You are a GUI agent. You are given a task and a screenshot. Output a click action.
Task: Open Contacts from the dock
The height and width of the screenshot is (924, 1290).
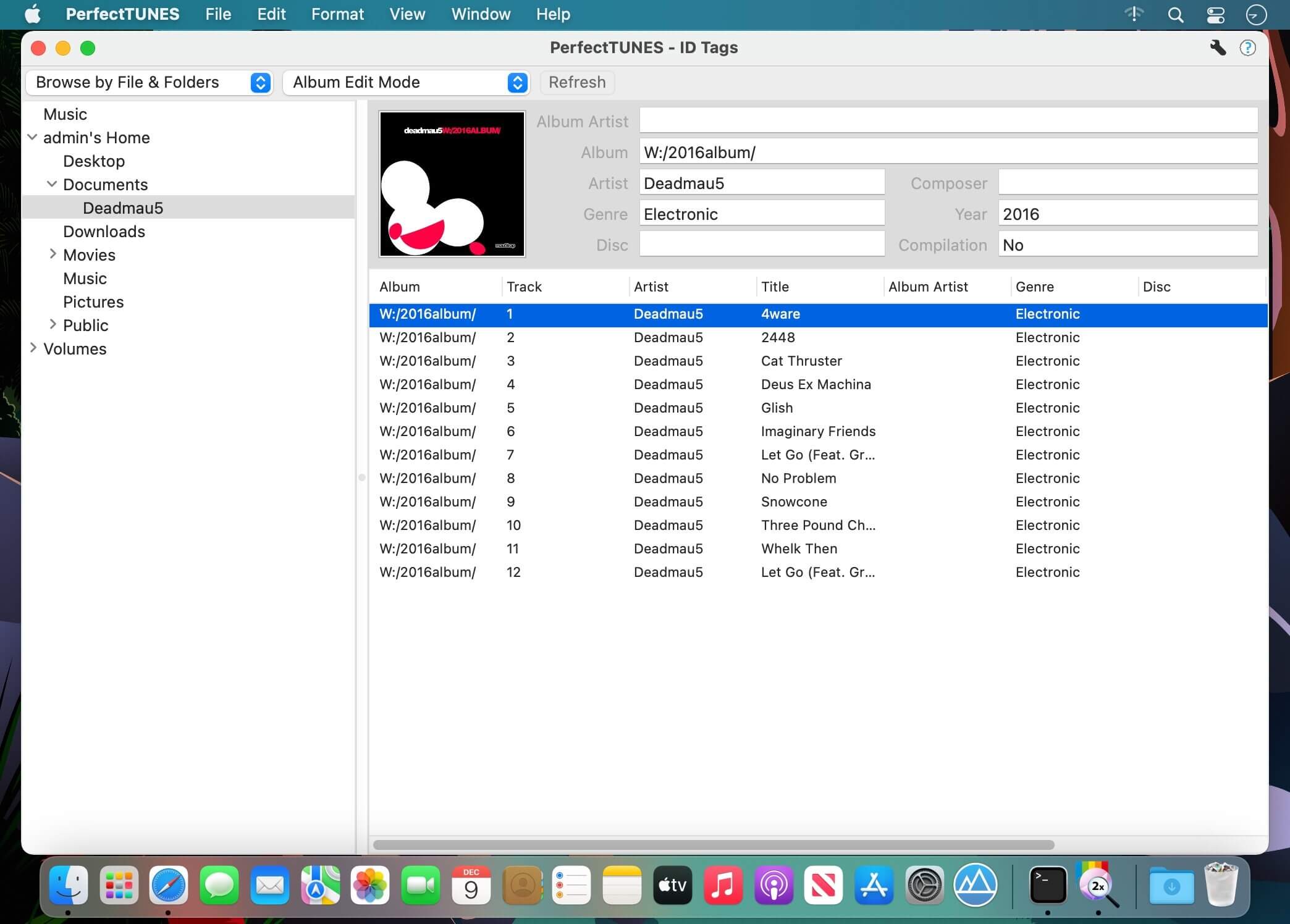tap(522, 885)
